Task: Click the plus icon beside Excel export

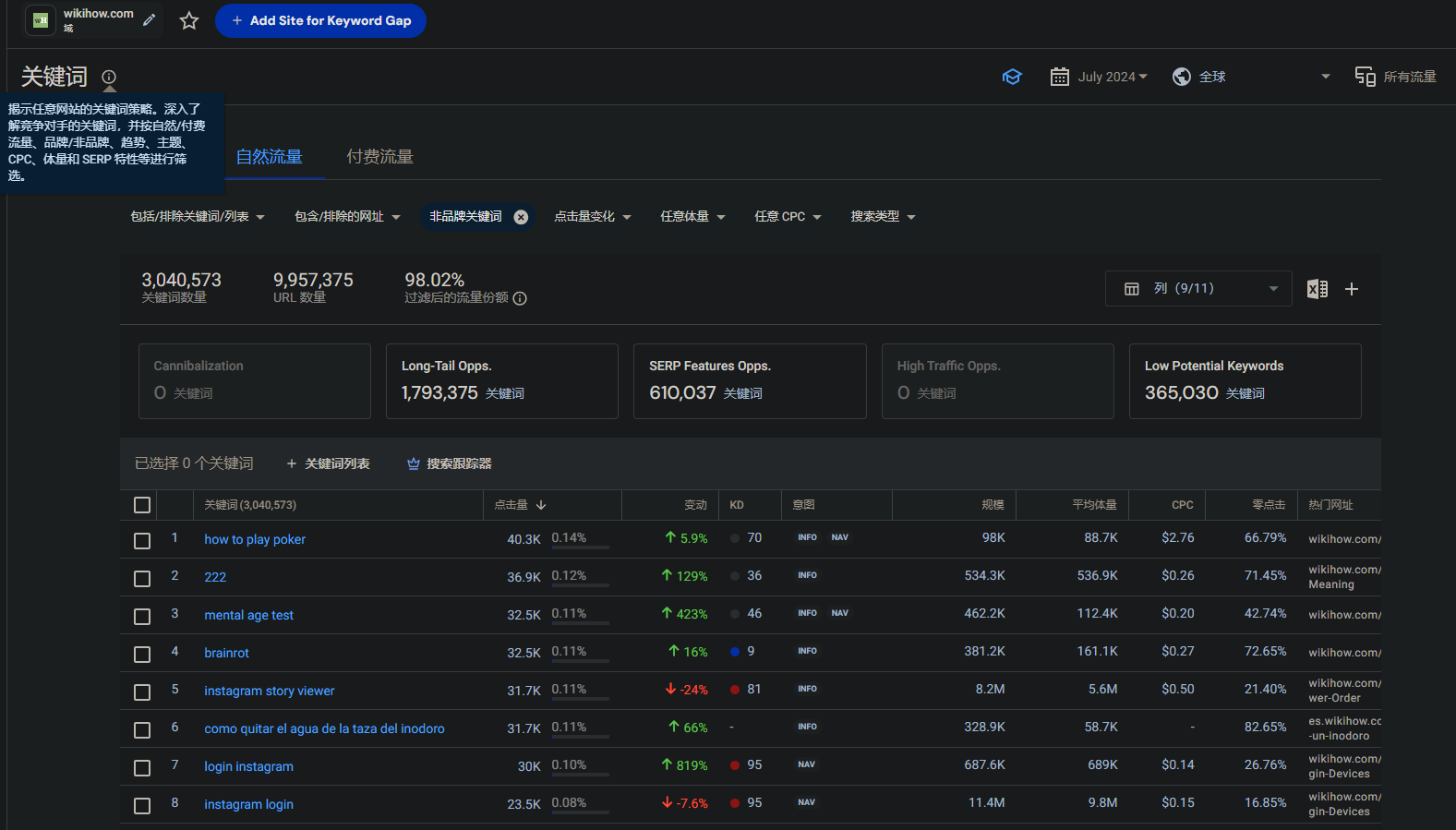Action: click(x=1352, y=289)
